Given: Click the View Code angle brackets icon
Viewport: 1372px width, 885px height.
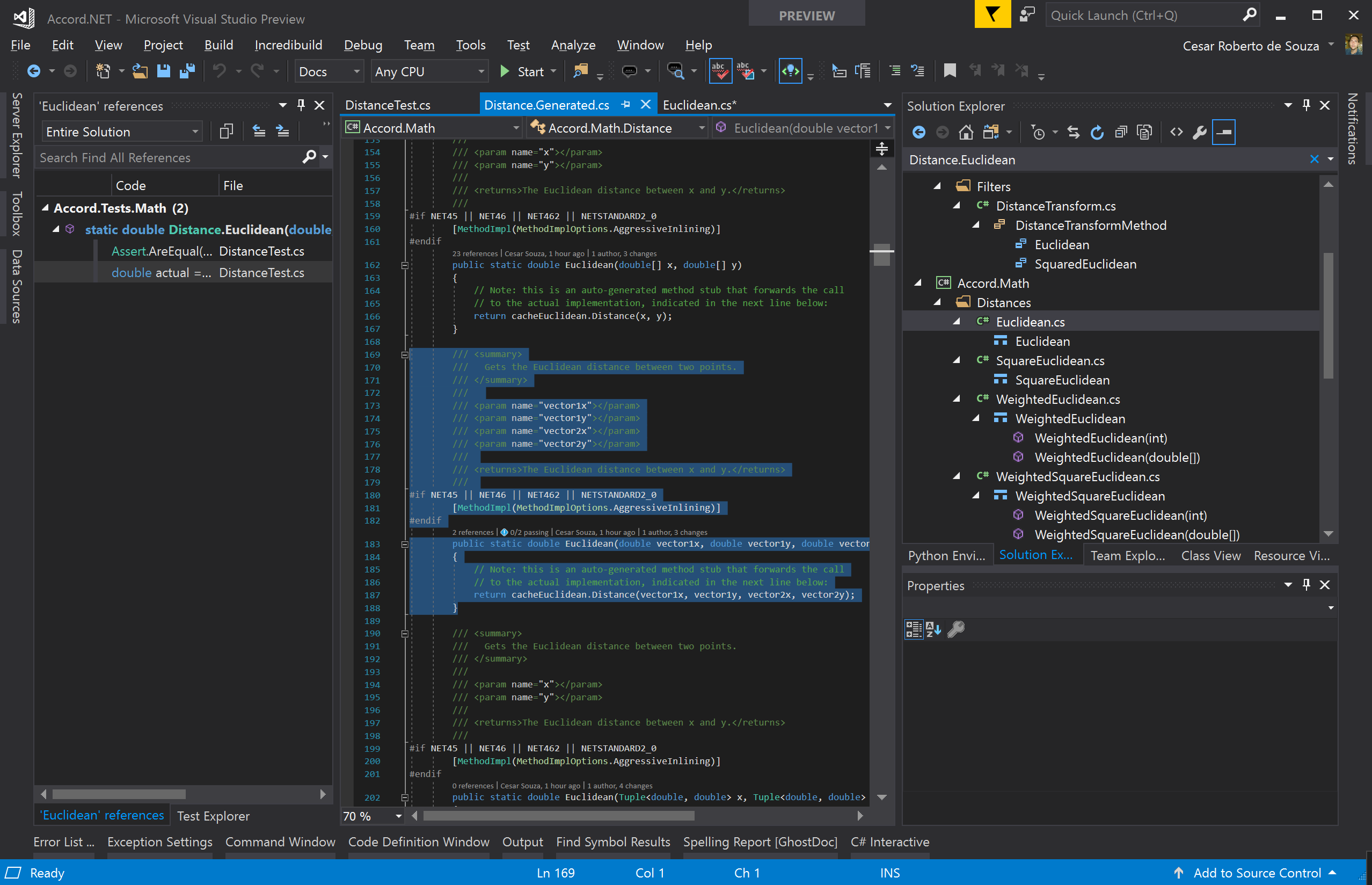Looking at the screenshot, I should (1176, 133).
